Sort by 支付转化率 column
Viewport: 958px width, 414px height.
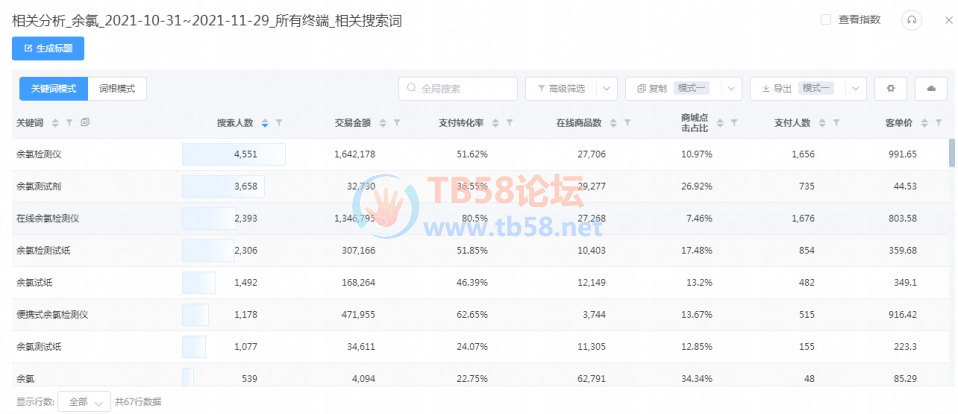tap(495, 123)
